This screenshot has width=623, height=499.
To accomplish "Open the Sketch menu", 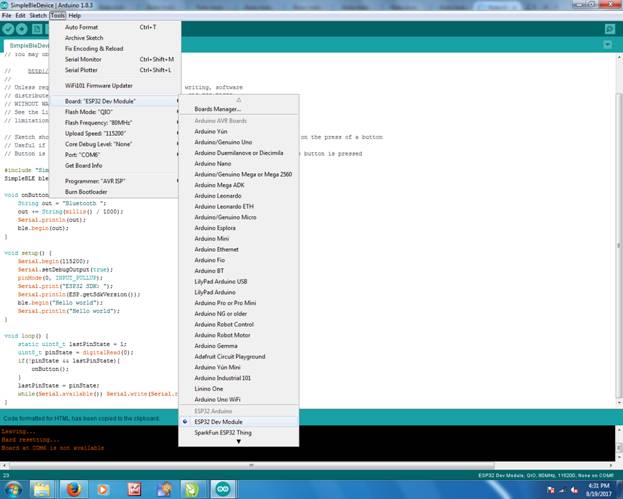I will click(x=38, y=15).
